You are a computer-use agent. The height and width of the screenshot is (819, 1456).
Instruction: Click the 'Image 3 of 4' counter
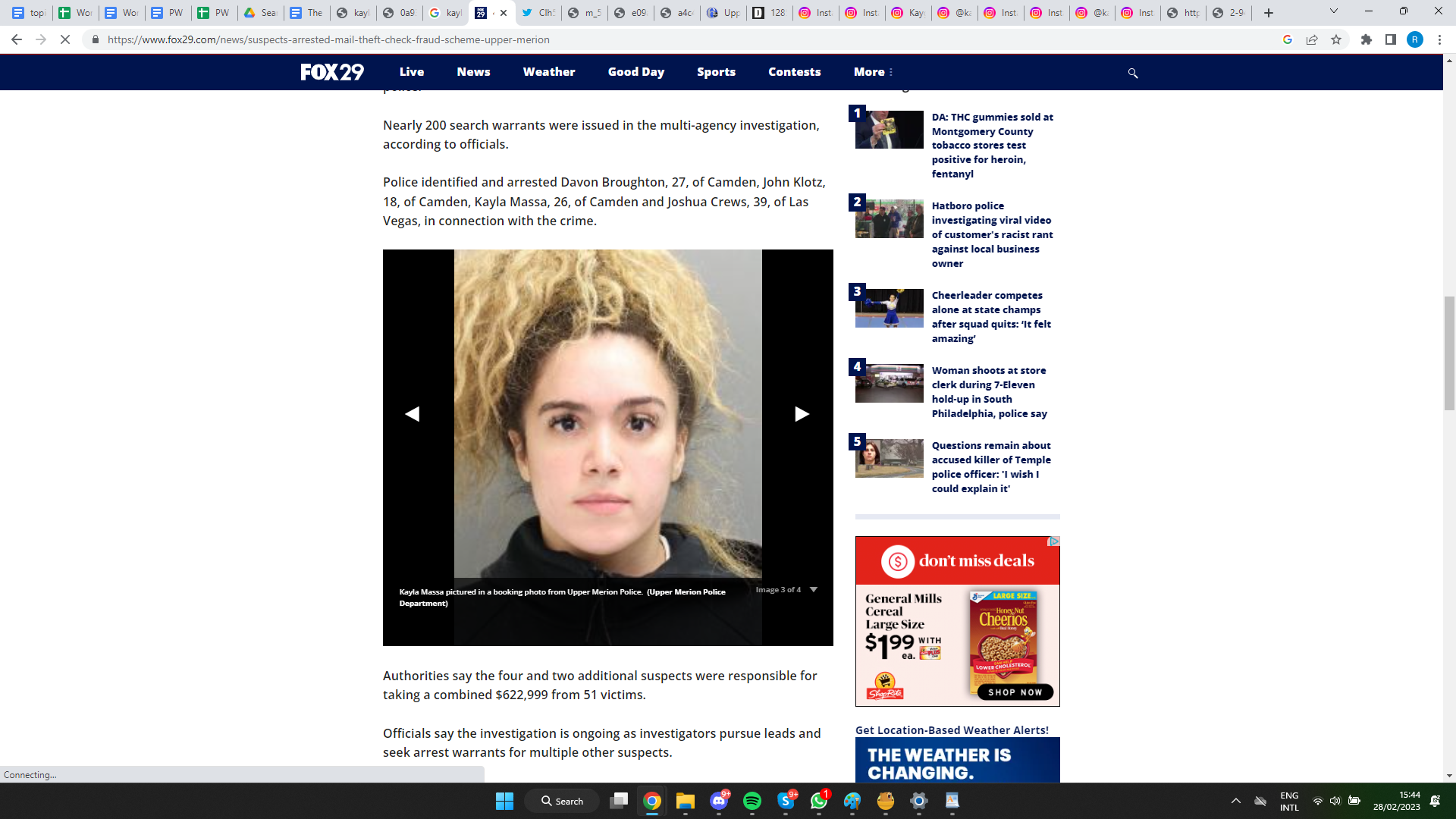tap(778, 589)
